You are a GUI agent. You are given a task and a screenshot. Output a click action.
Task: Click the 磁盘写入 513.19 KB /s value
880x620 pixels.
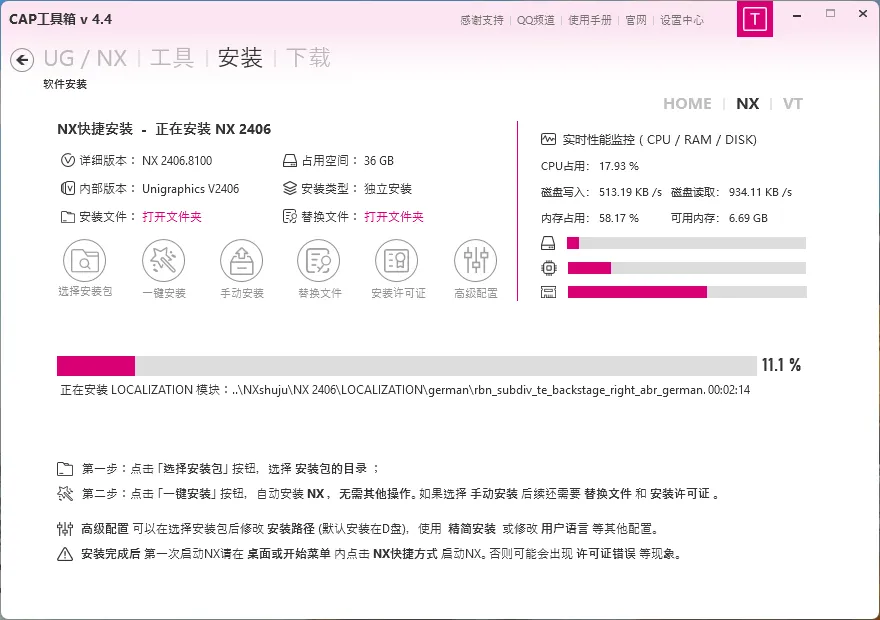(630, 192)
